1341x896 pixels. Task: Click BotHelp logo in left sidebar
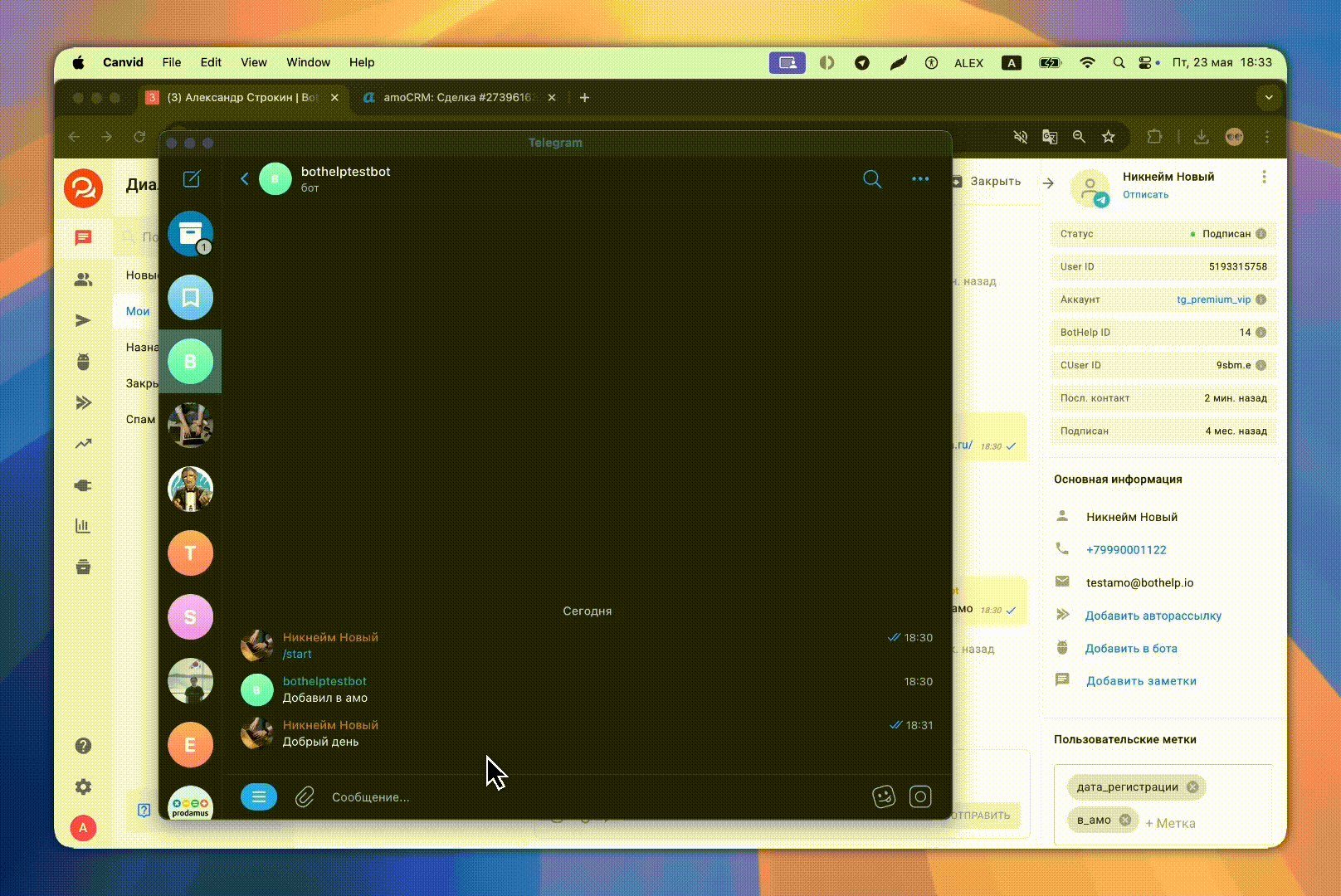pyautogui.click(x=83, y=188)
